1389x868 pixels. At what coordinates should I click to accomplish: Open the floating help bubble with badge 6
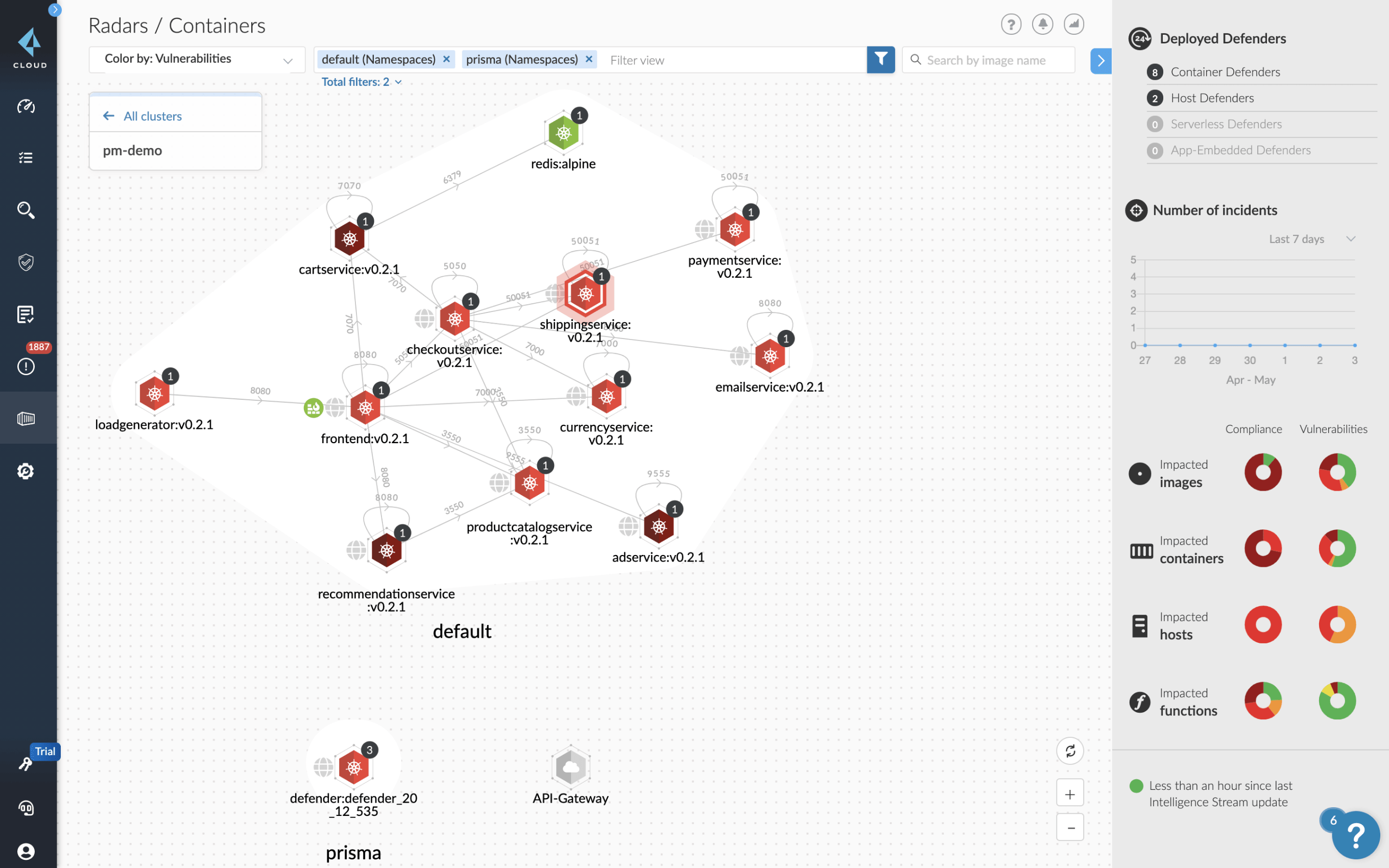click(x=1355, y=835)
